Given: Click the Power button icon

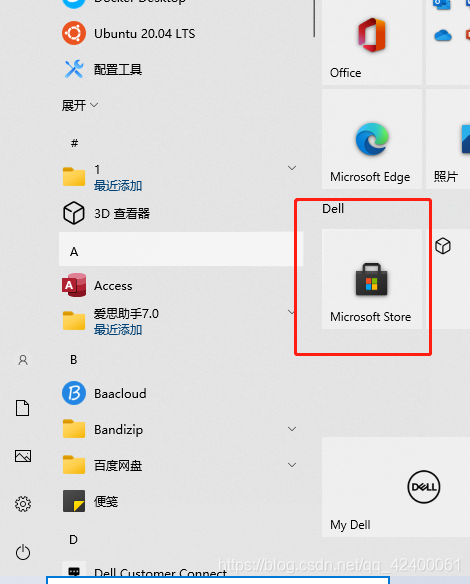Looking at the screenshot, I should (x=23, y=552).
